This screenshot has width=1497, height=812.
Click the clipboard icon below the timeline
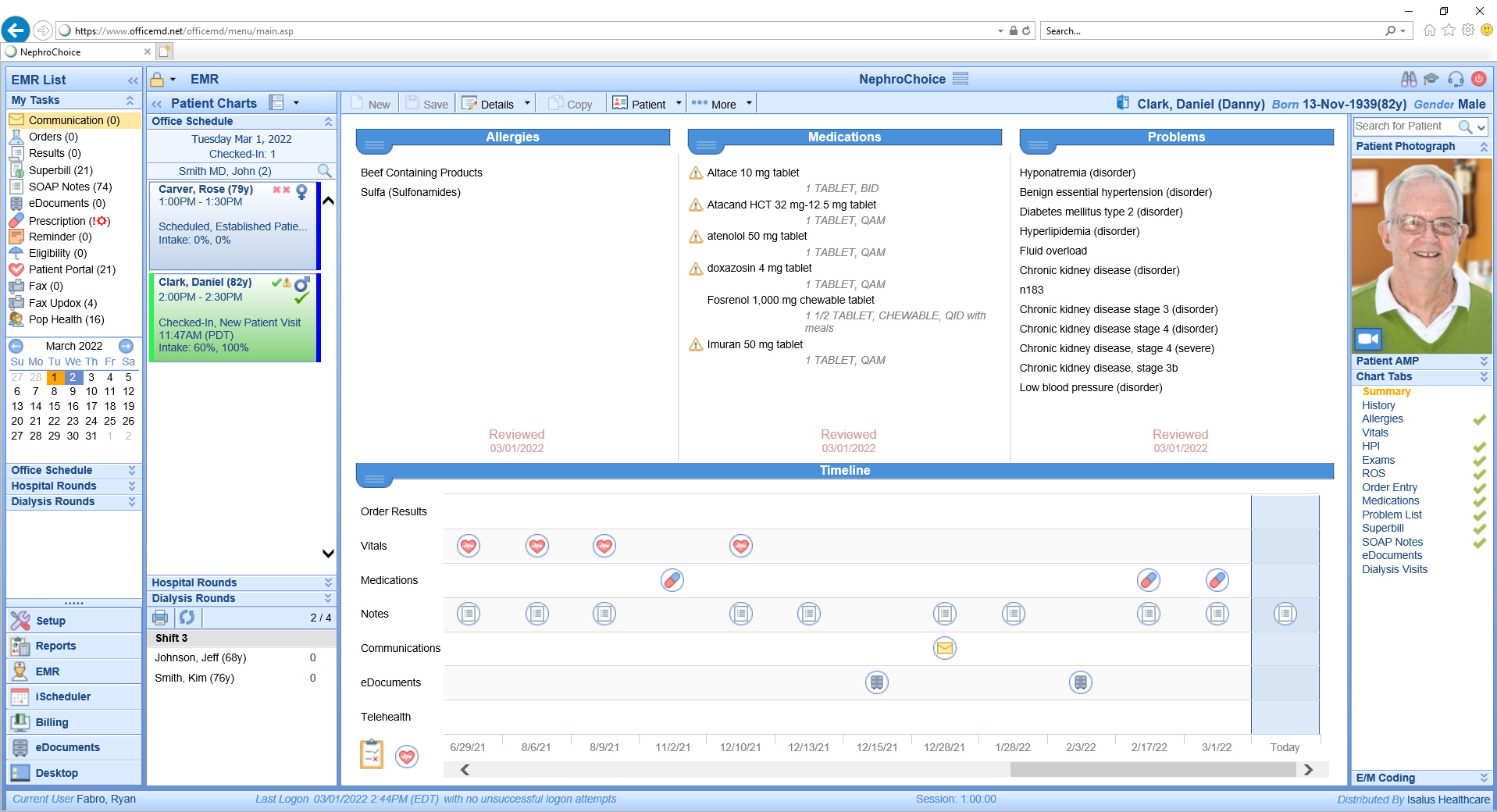tap(372, 754)
